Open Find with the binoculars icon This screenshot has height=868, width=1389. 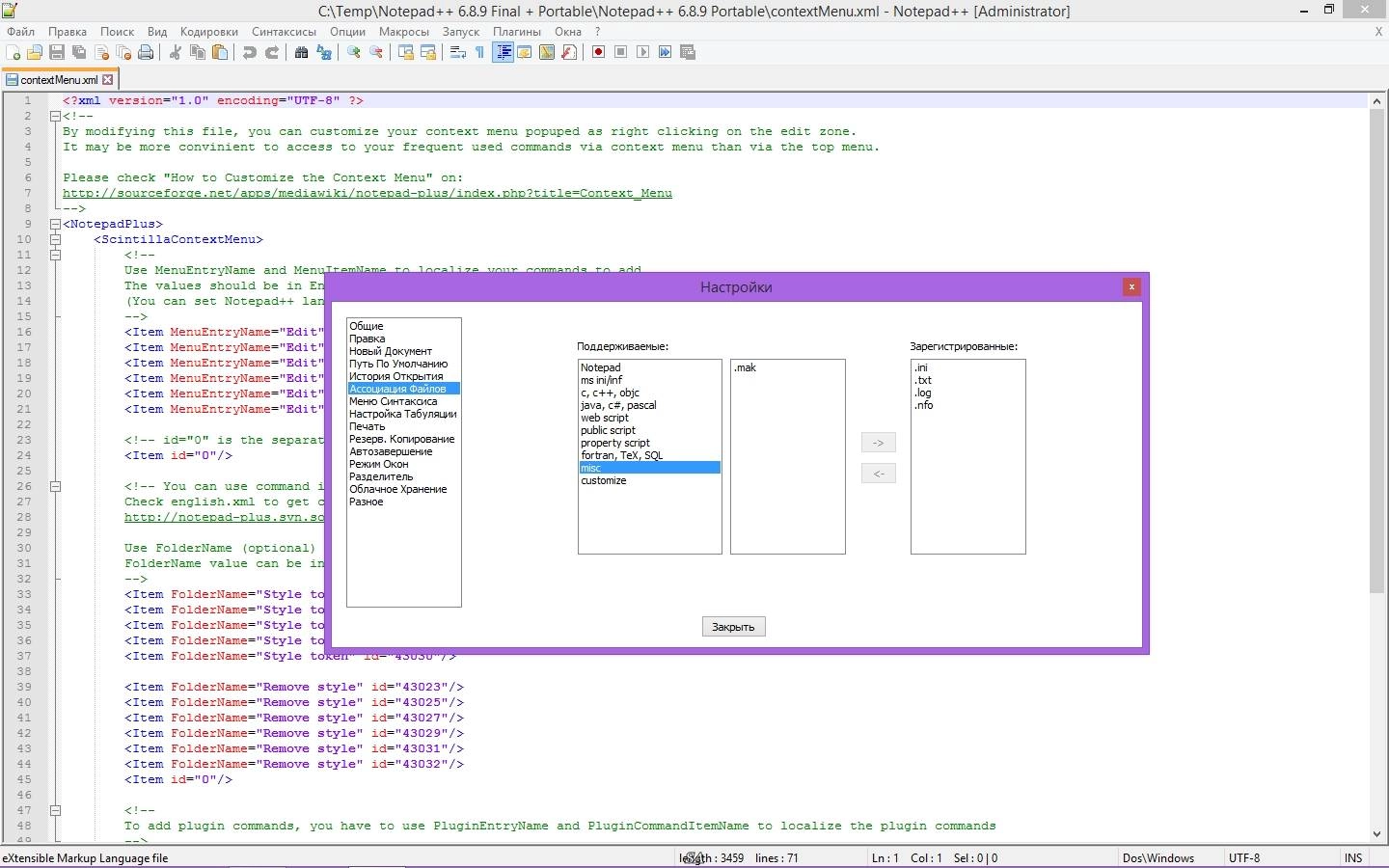(x=302, y=52)
